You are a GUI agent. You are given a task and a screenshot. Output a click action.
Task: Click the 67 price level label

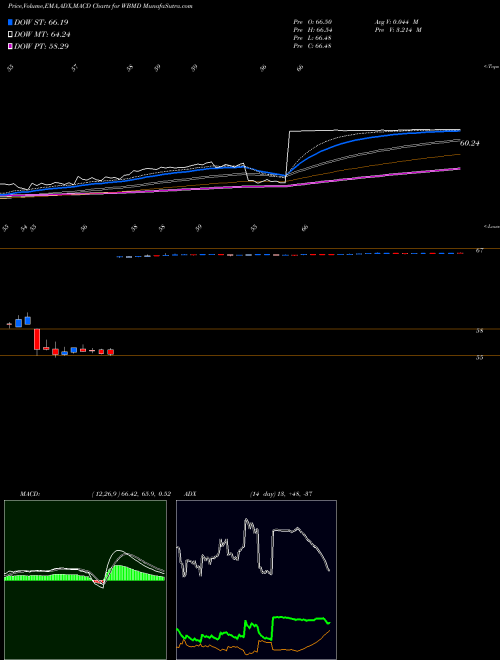click(479, 251)
